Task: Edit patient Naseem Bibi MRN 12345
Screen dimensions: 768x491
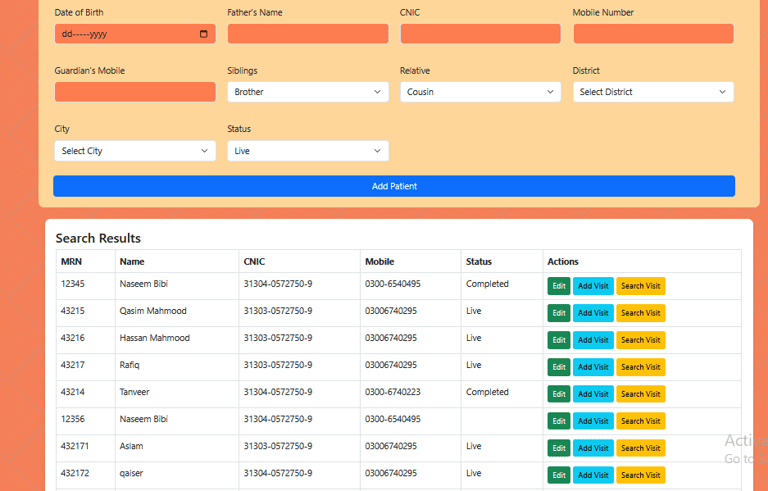Action: tap(559, 286)
